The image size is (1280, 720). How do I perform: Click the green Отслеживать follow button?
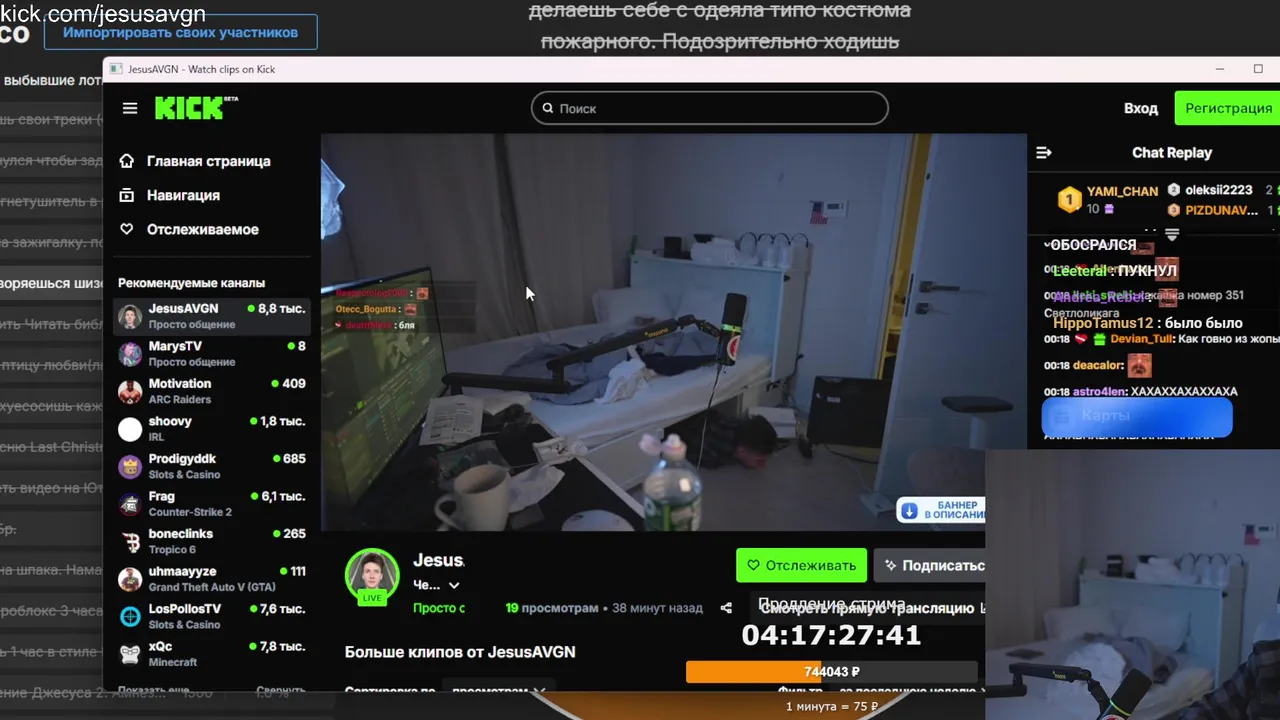pyautogui.click(x=801, y=565)
